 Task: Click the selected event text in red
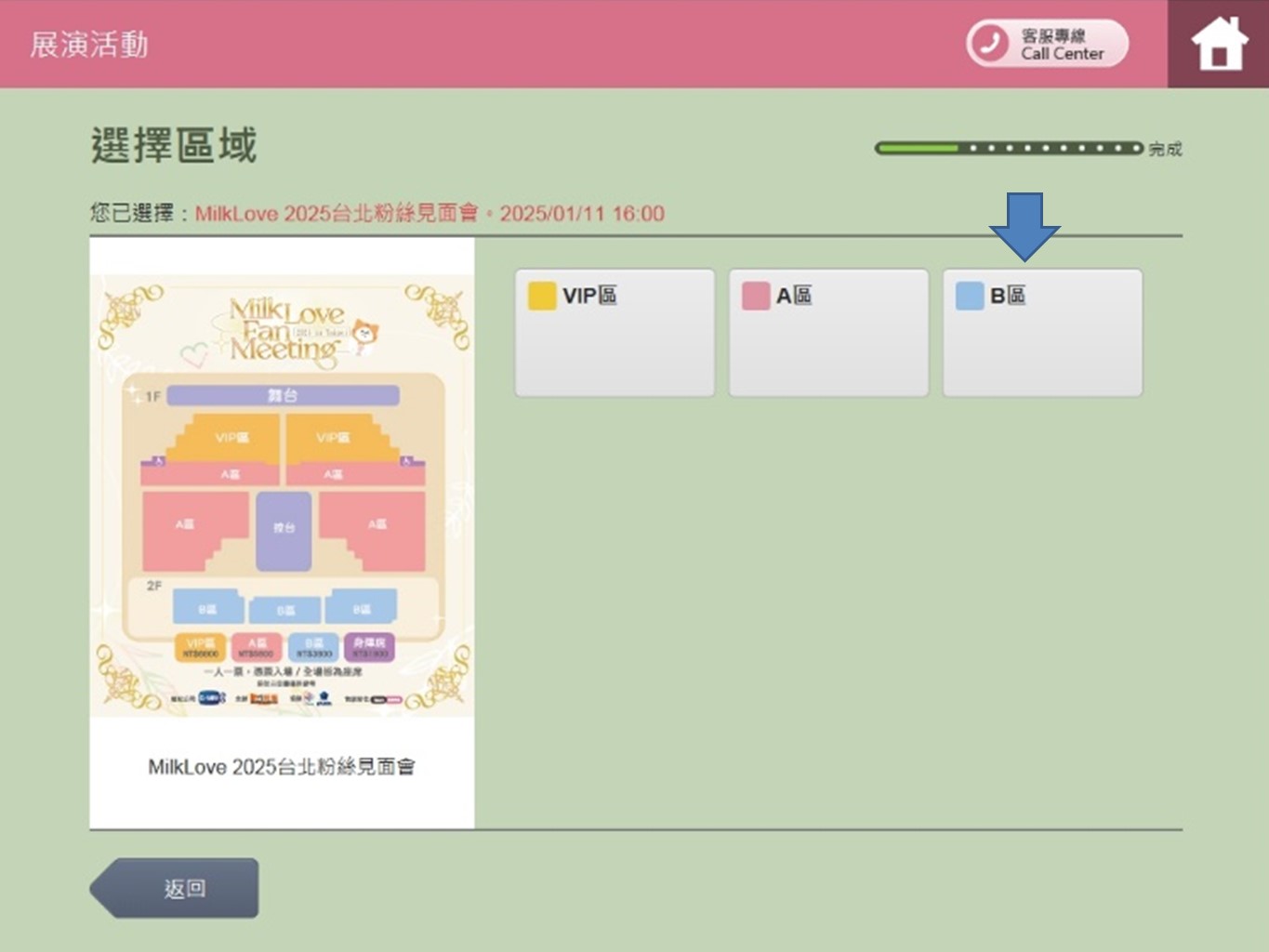429,213
